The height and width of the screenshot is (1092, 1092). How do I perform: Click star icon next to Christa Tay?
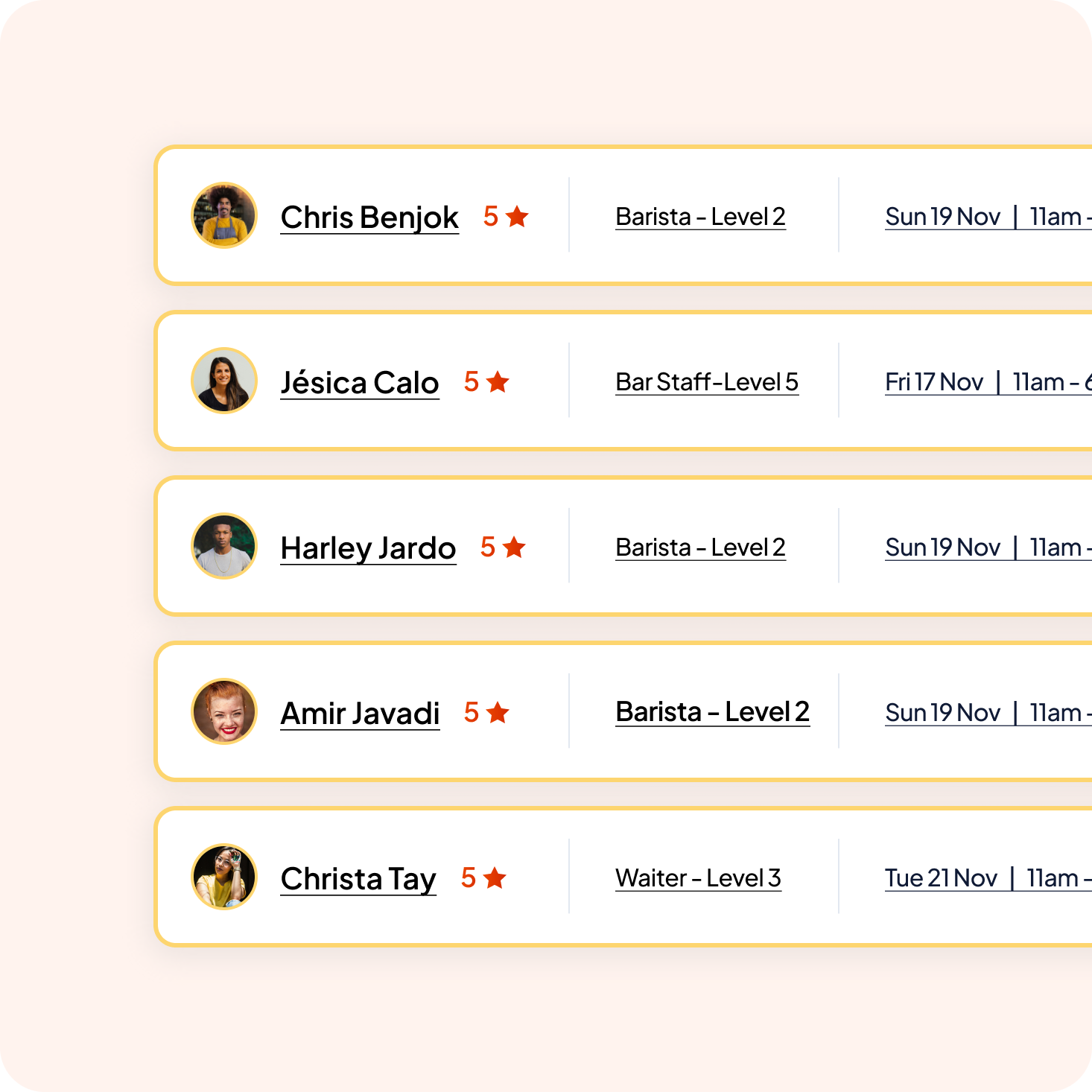495,878
